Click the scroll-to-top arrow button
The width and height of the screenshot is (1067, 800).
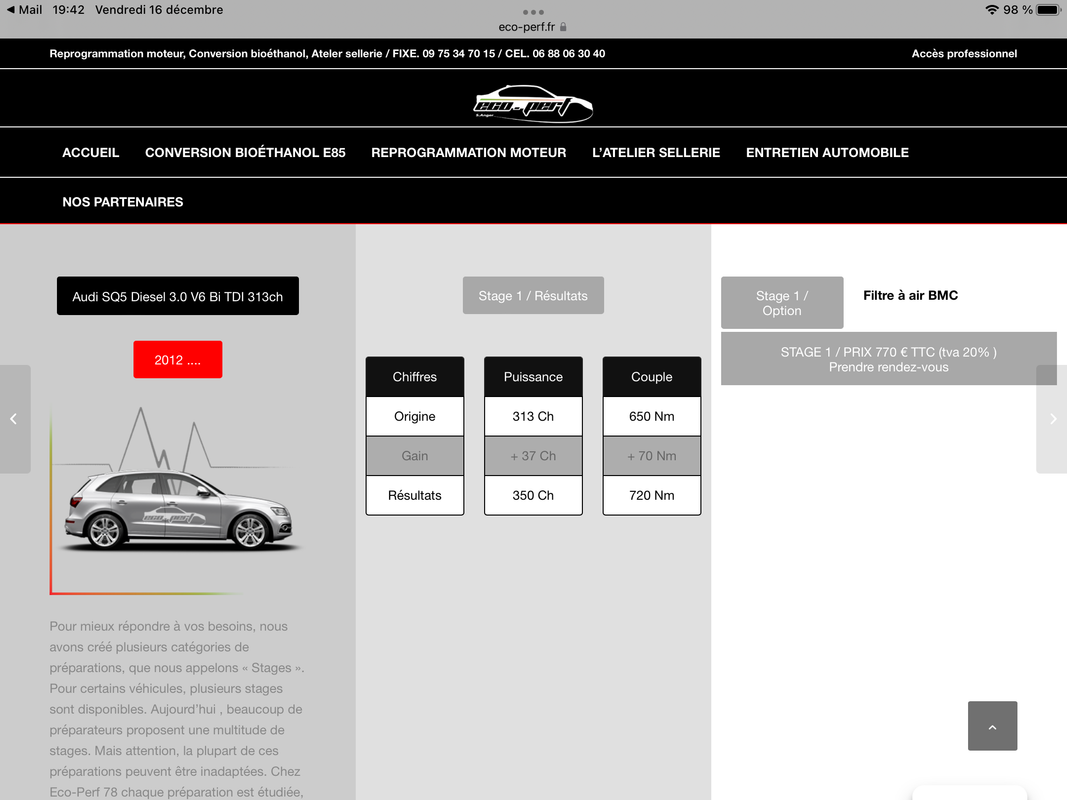992,726
